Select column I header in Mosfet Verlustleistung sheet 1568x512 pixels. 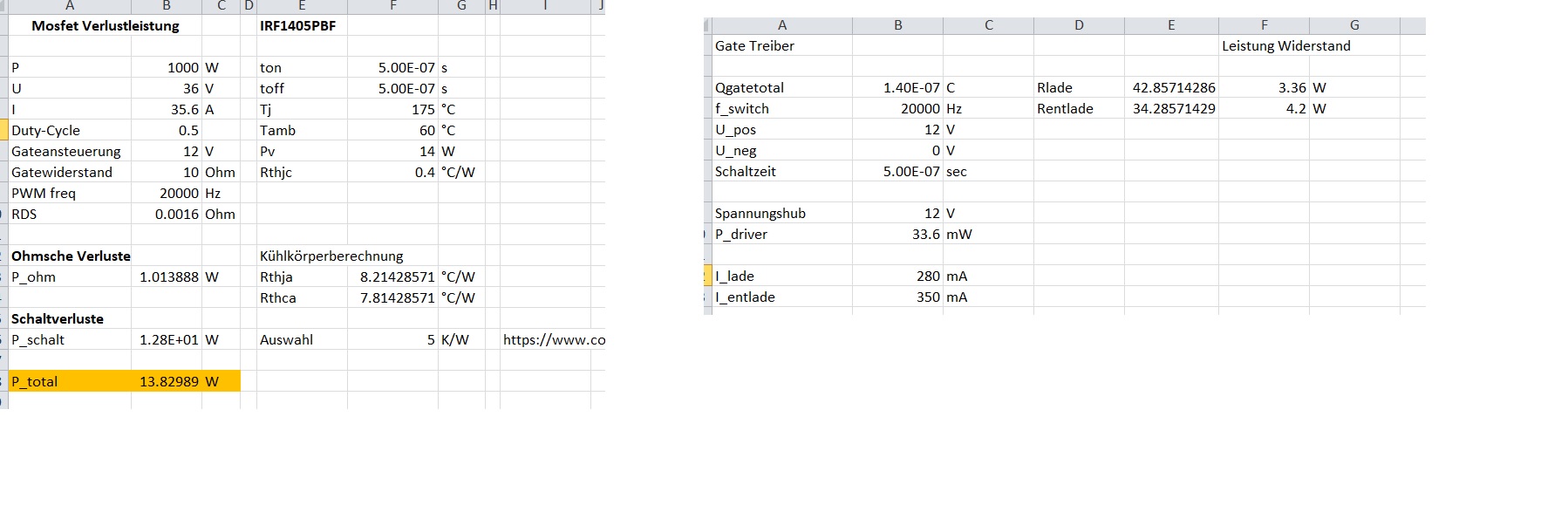click(545, 6)
